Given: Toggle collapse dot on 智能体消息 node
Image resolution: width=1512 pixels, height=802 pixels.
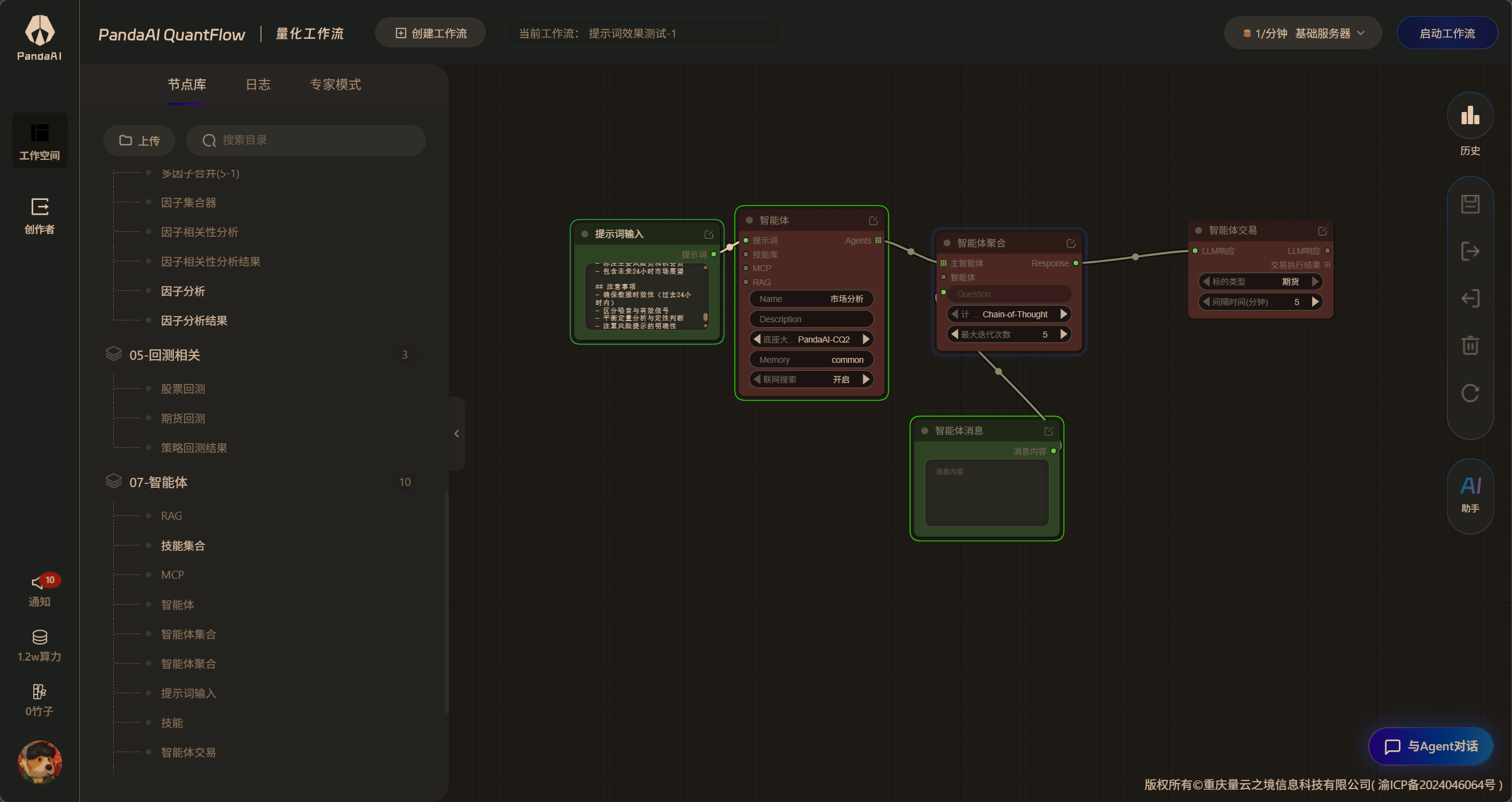Looking at the screenshot, I should (x=924, y=431).
